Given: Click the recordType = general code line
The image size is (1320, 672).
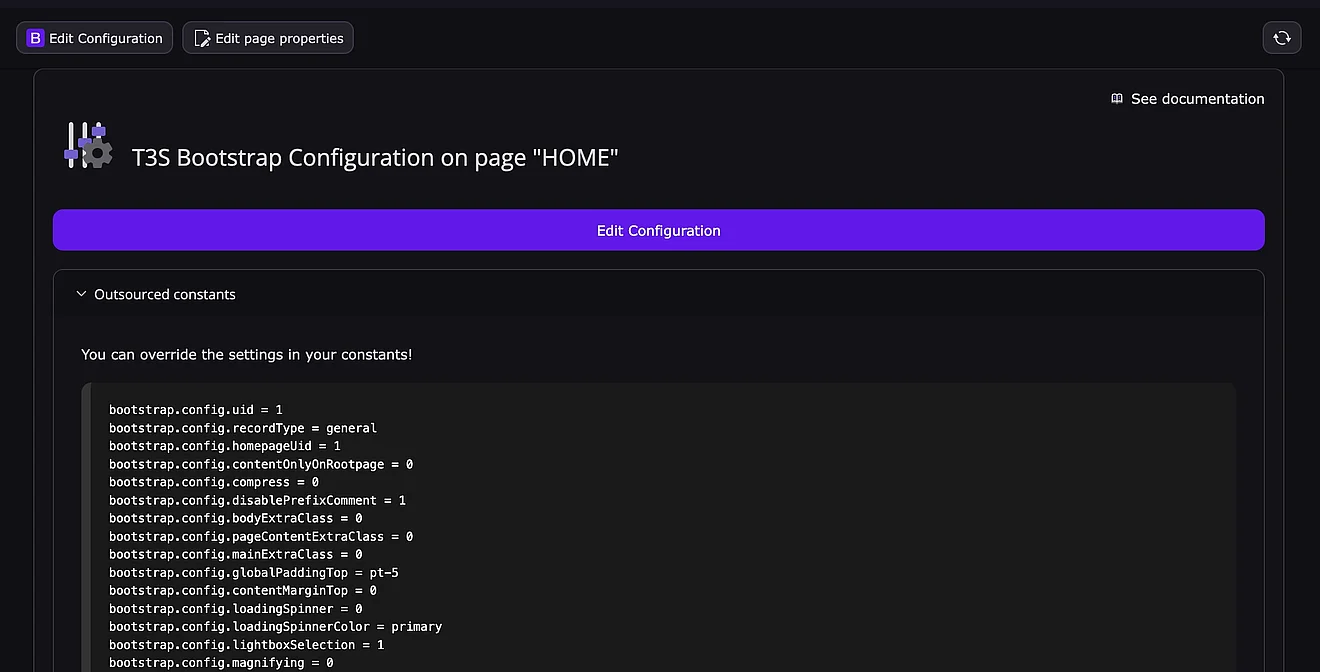Looking at the screenshot, I should [x=243, y=428].
